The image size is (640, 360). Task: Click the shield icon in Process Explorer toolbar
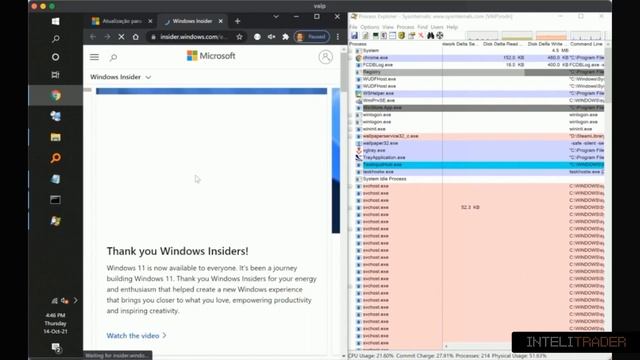[402, 36]
